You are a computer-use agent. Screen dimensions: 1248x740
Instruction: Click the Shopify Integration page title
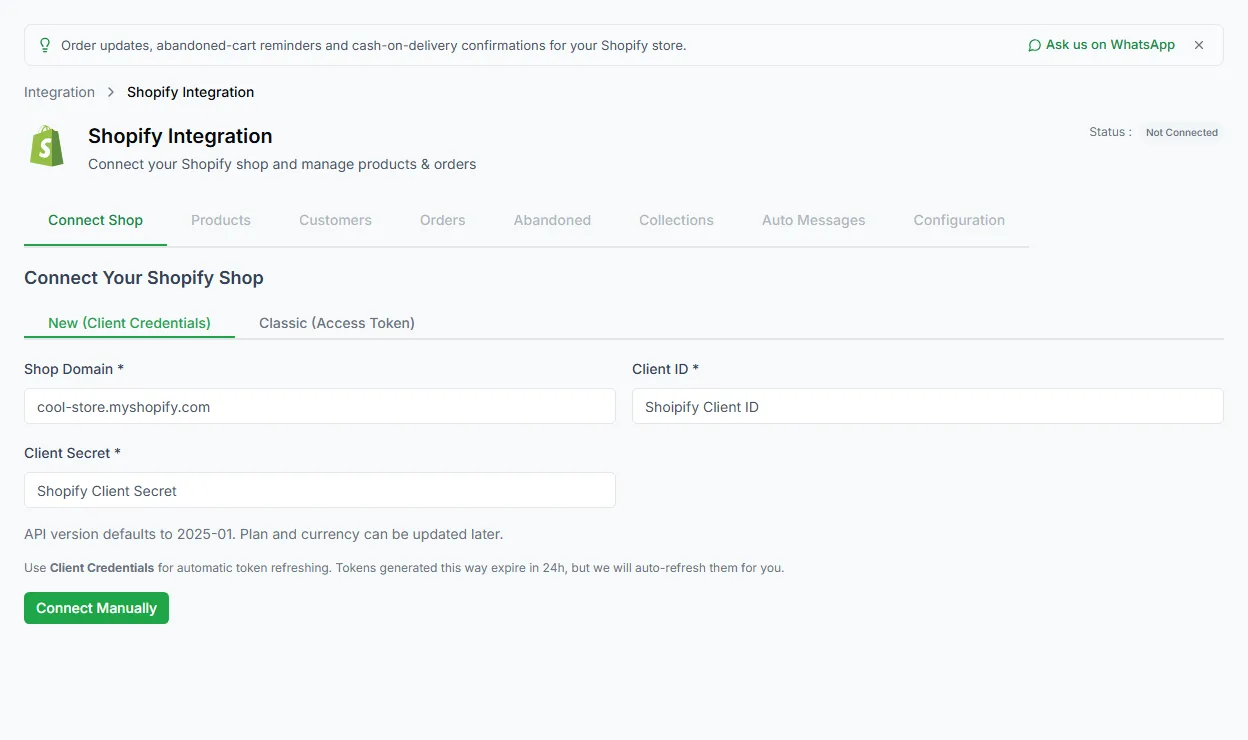(x=180, y=136)
